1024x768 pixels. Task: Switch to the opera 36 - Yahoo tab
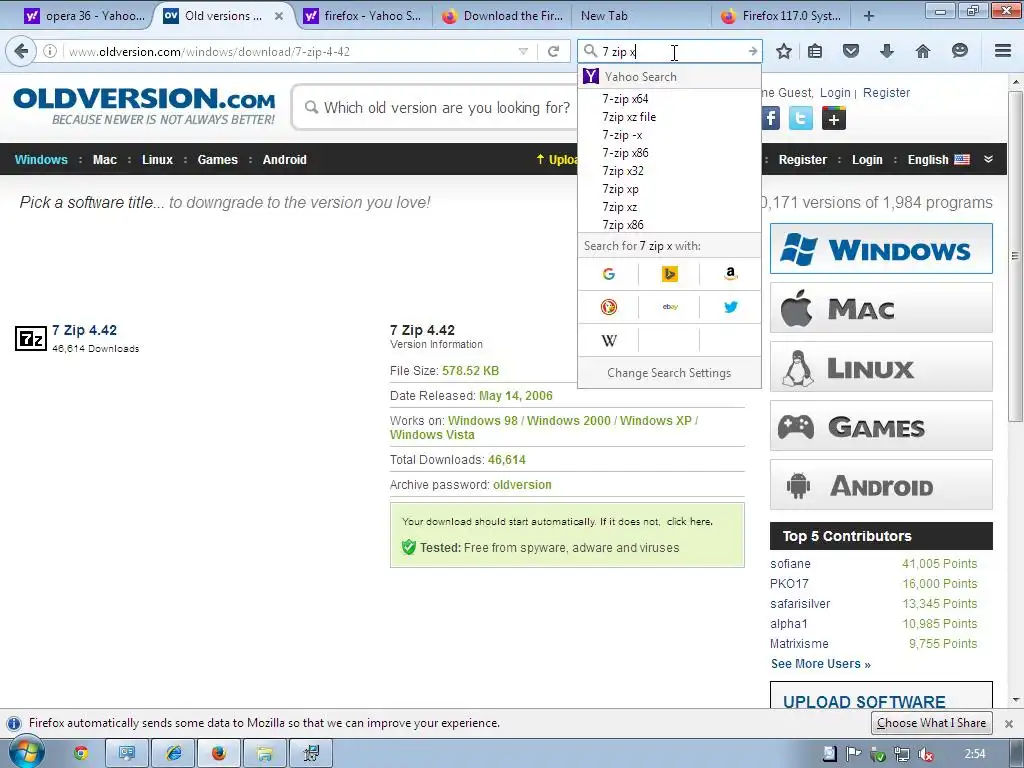(84, 16)
